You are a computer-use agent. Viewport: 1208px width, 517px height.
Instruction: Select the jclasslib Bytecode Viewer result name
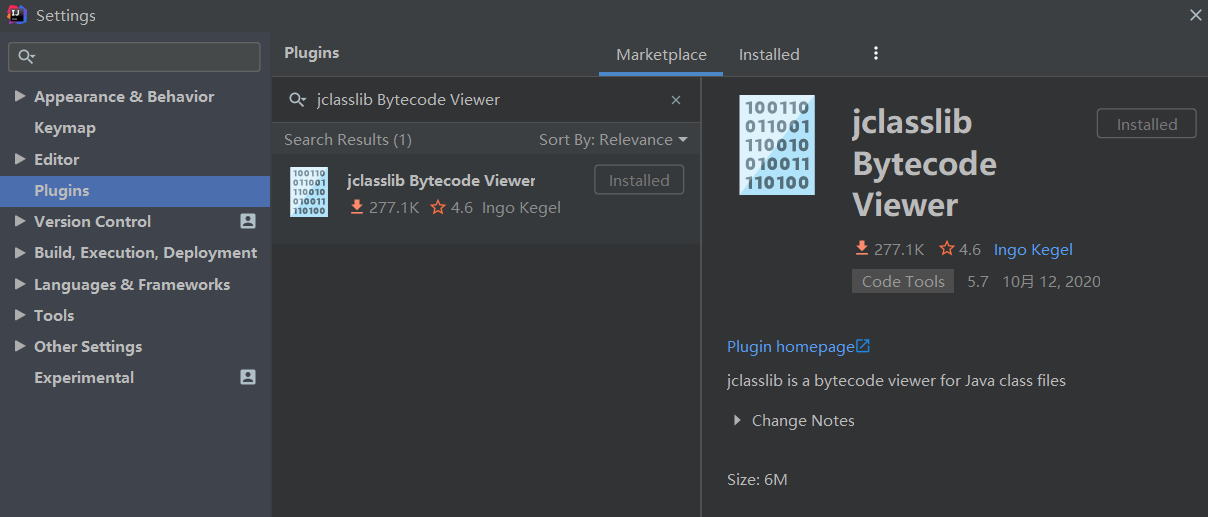[x=441, y=180]
